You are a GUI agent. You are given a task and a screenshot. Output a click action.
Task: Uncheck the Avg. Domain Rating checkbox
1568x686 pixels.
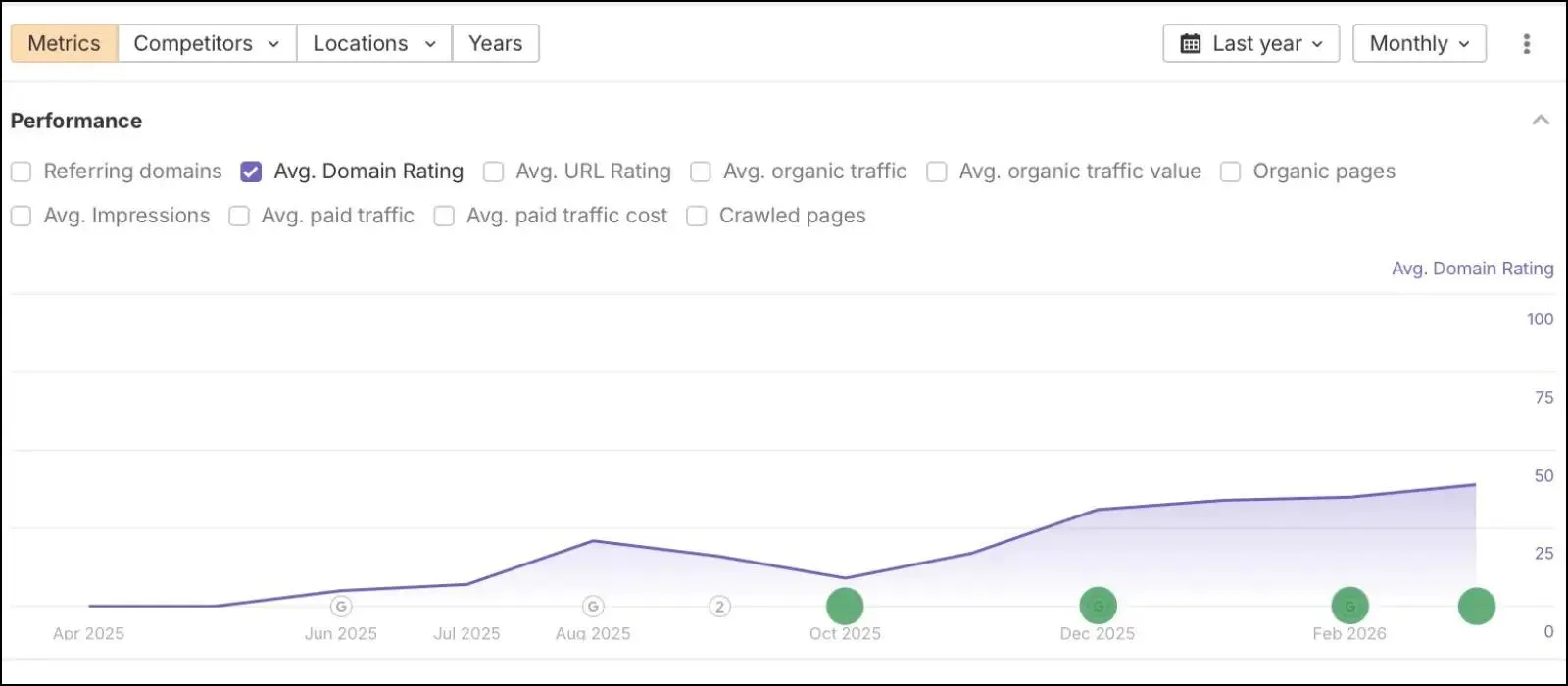coord(251,171)
